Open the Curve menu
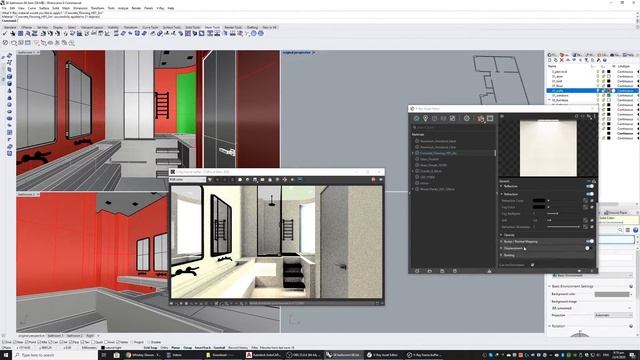This screenshot has width=640, height=360. [x=32, y=8]
